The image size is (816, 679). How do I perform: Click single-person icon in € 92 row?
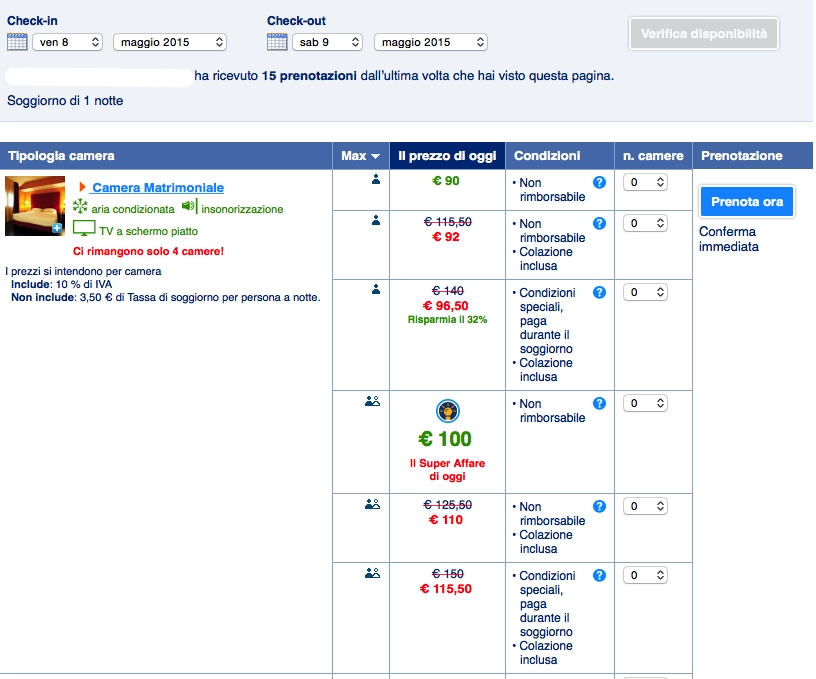click(x=376, y=221)
